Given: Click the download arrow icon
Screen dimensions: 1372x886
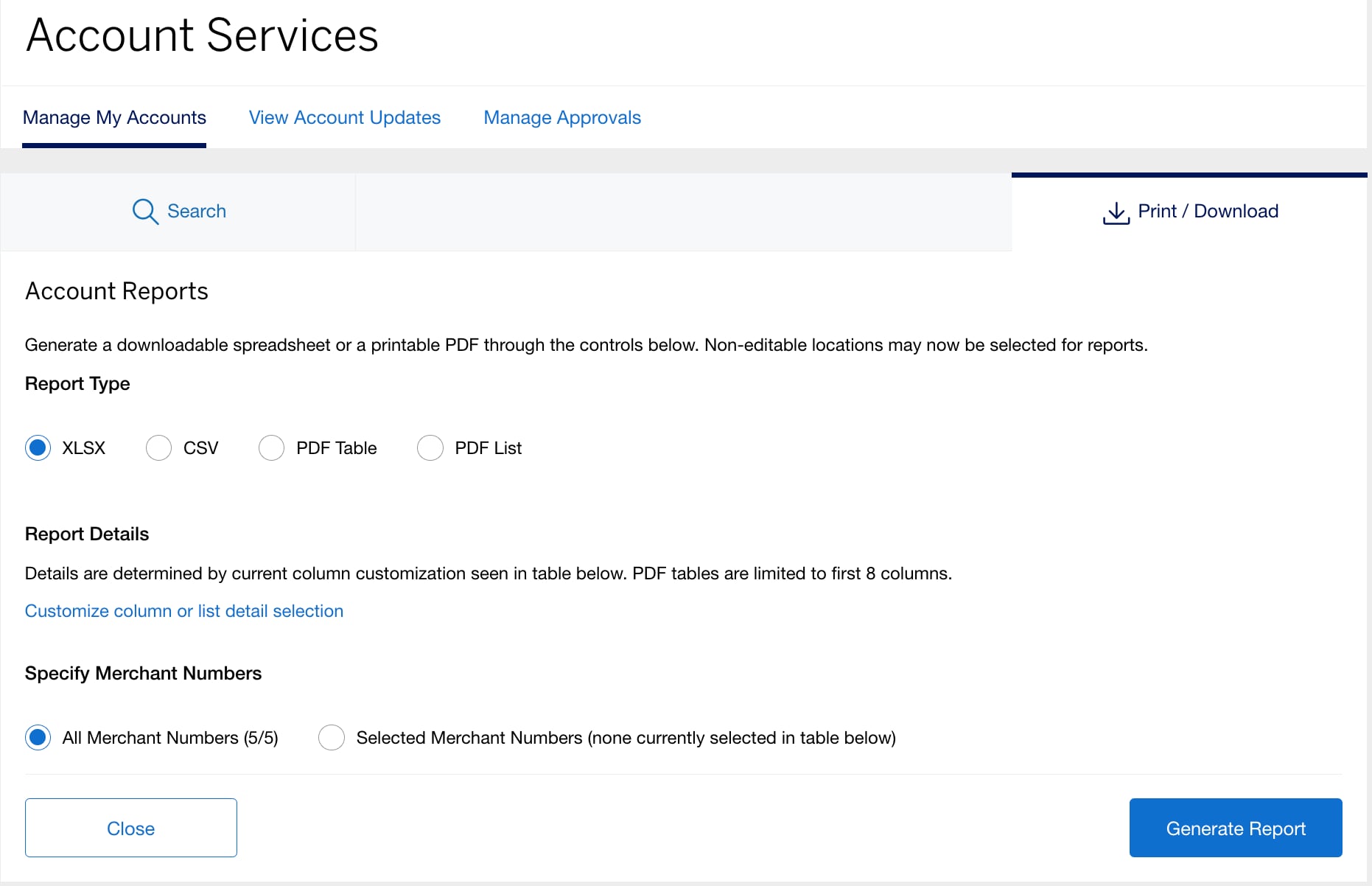Looking at the screenshot, I should (1116, 213).
